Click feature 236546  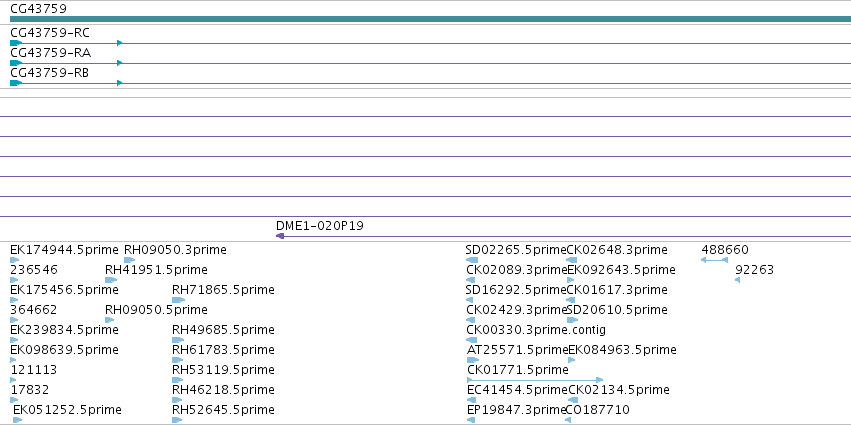coord(34,270)
